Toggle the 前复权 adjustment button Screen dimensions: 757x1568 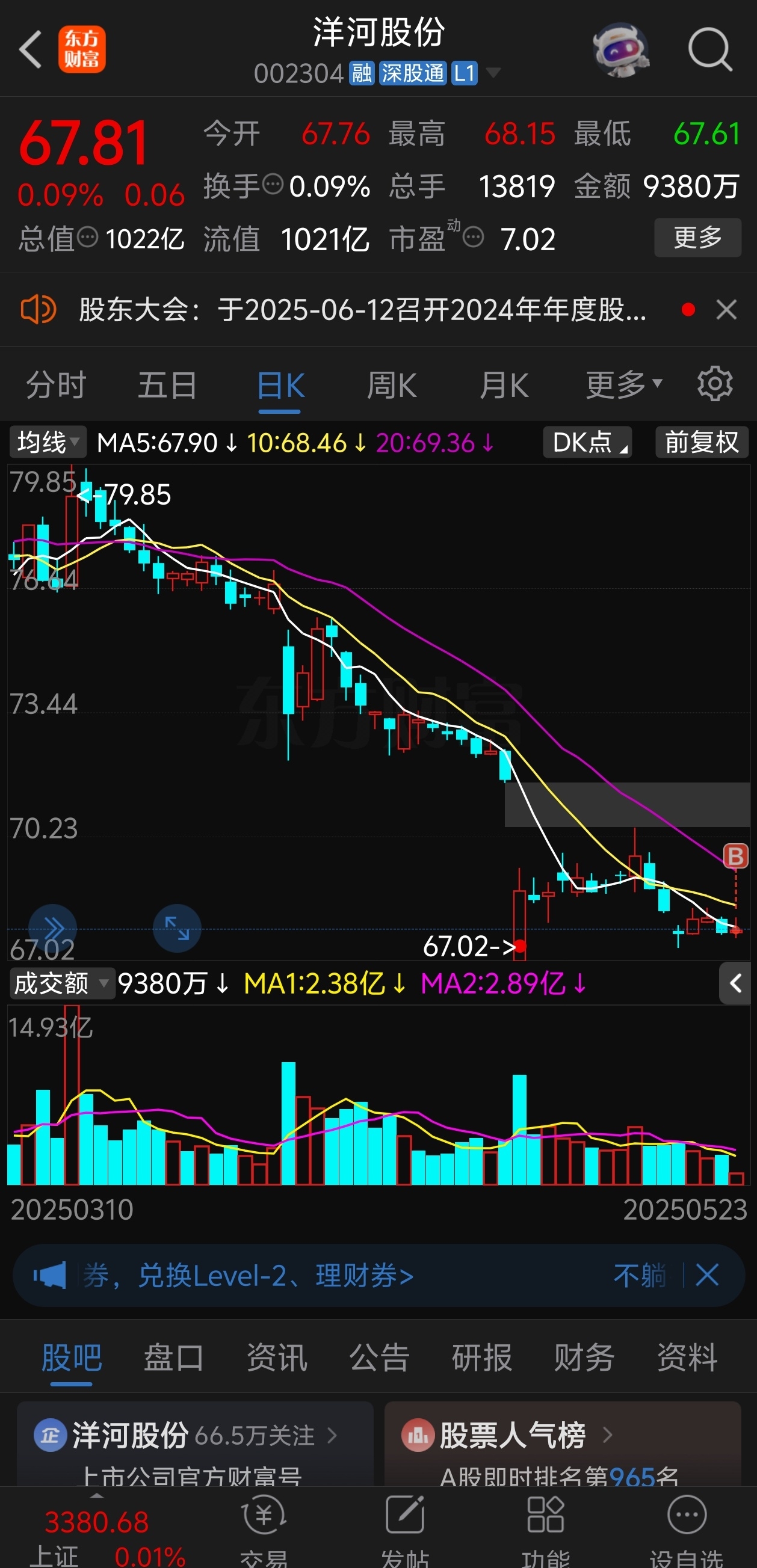tap(702, 442)
